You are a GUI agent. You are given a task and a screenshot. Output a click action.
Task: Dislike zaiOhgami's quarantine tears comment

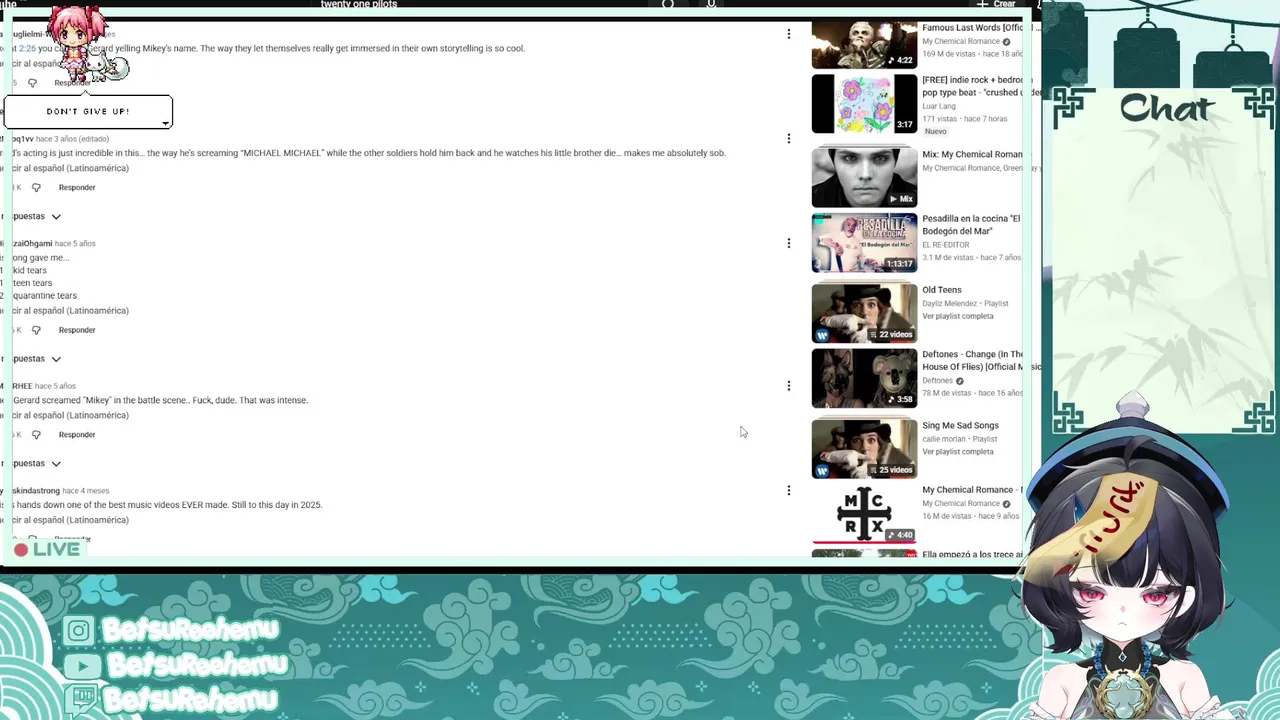click(x=36, y=329)
